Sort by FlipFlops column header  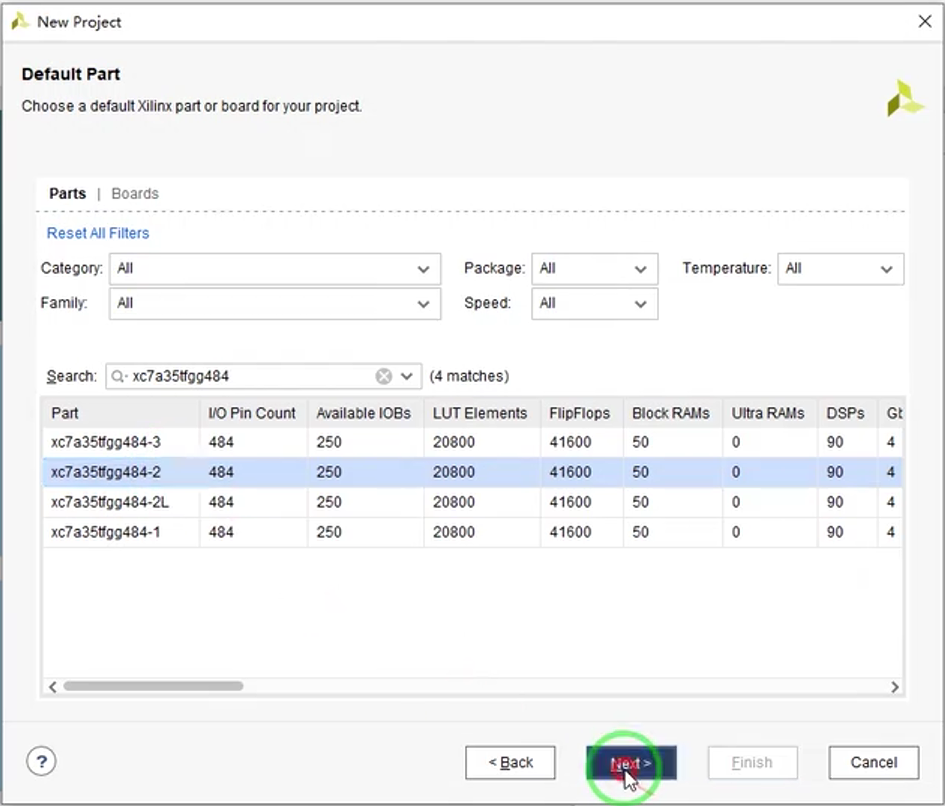tap(582, 413)
